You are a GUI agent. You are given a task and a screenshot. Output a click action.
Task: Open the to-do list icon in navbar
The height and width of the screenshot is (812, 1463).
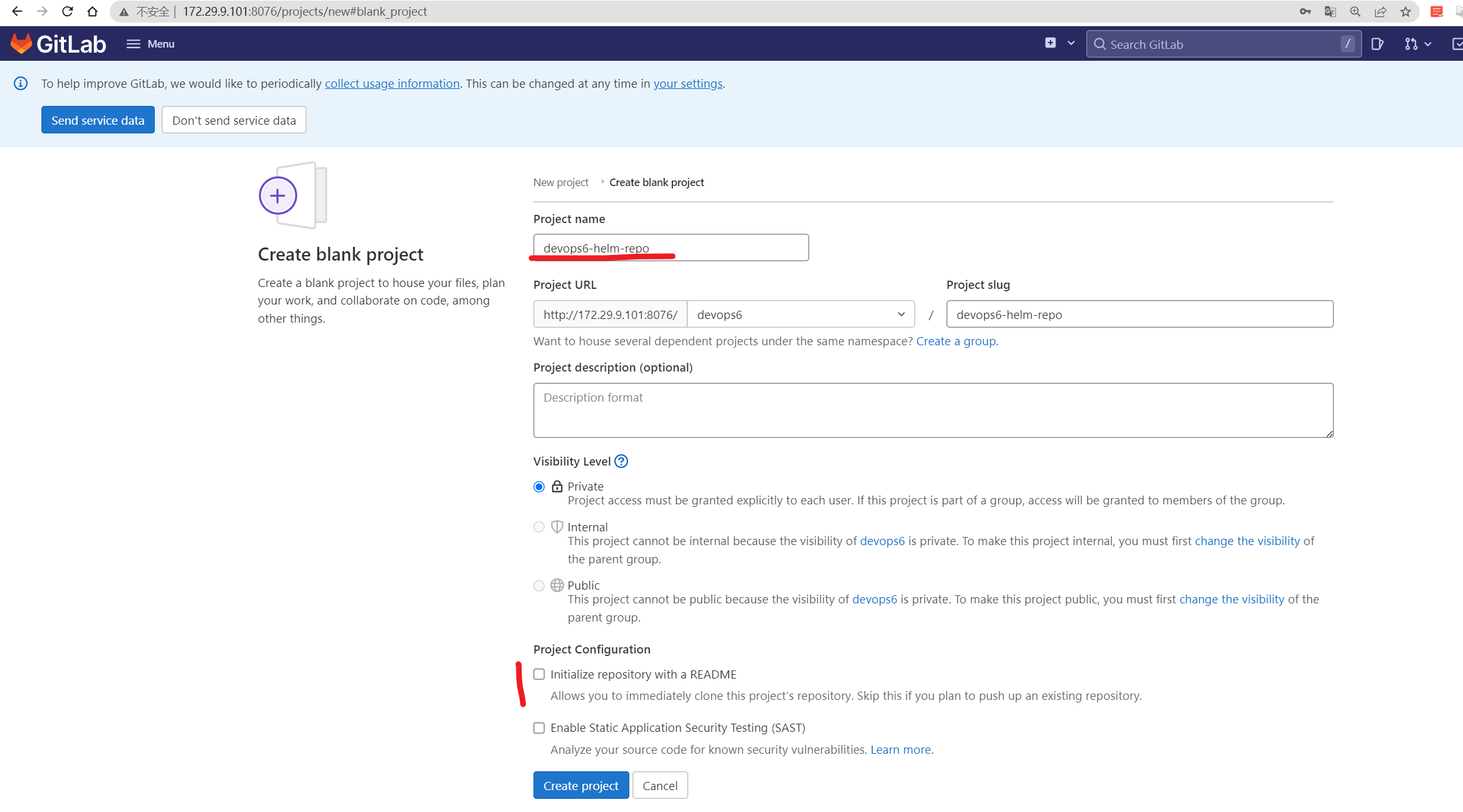[1457, 44]
